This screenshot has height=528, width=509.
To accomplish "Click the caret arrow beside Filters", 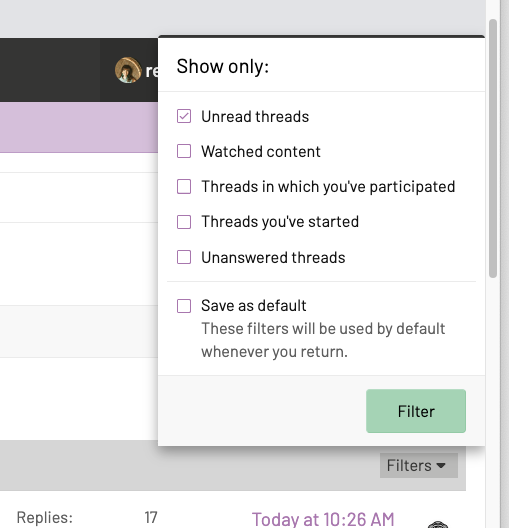I will point(441,466).
